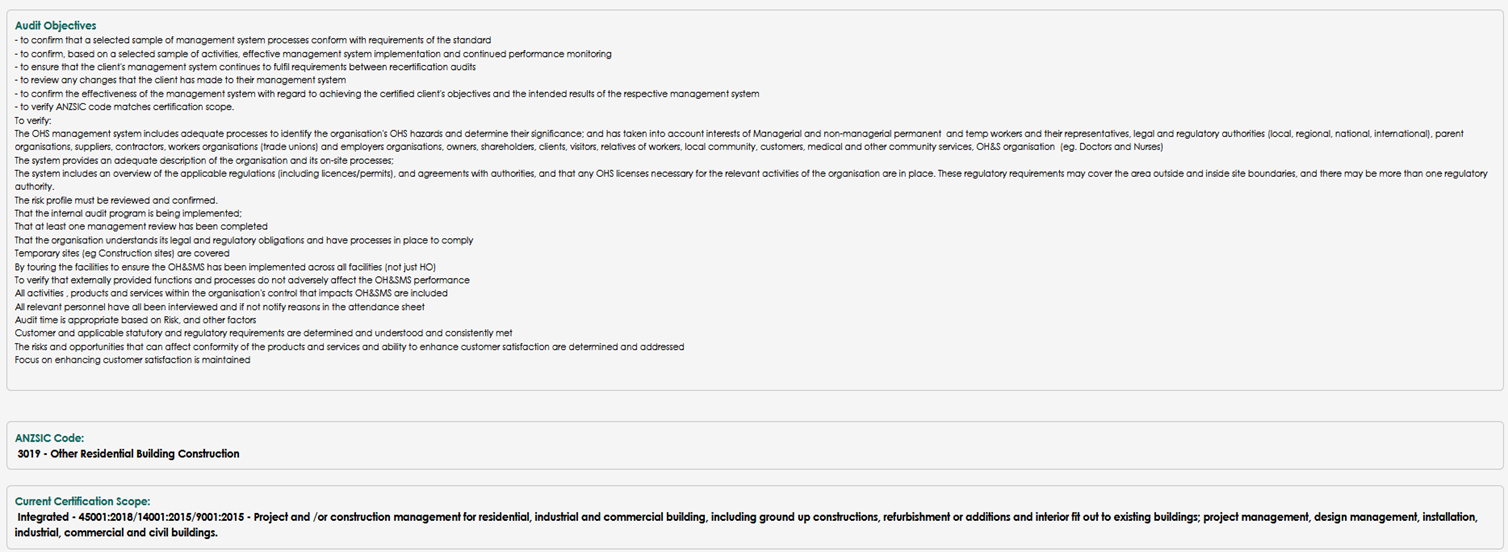Viewport: 1508px width, 552px height.
Task: Select the first objective about selected sample conformance
Action: 253,40
